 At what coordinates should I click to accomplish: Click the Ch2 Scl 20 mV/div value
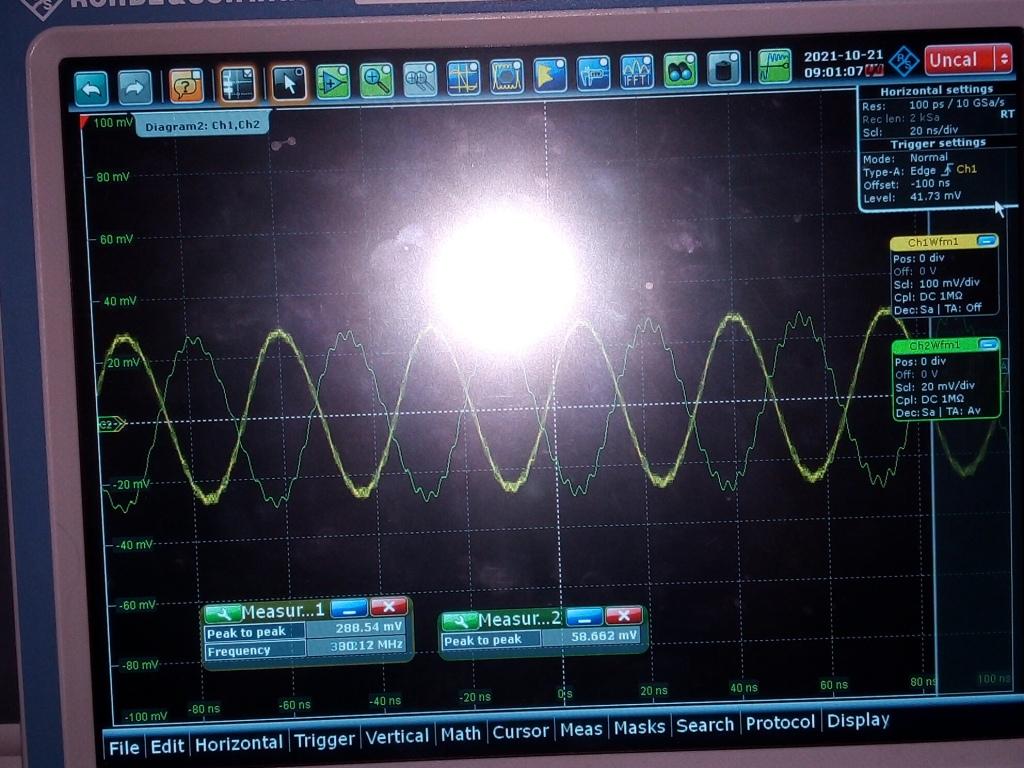click(x=947, y=386)
